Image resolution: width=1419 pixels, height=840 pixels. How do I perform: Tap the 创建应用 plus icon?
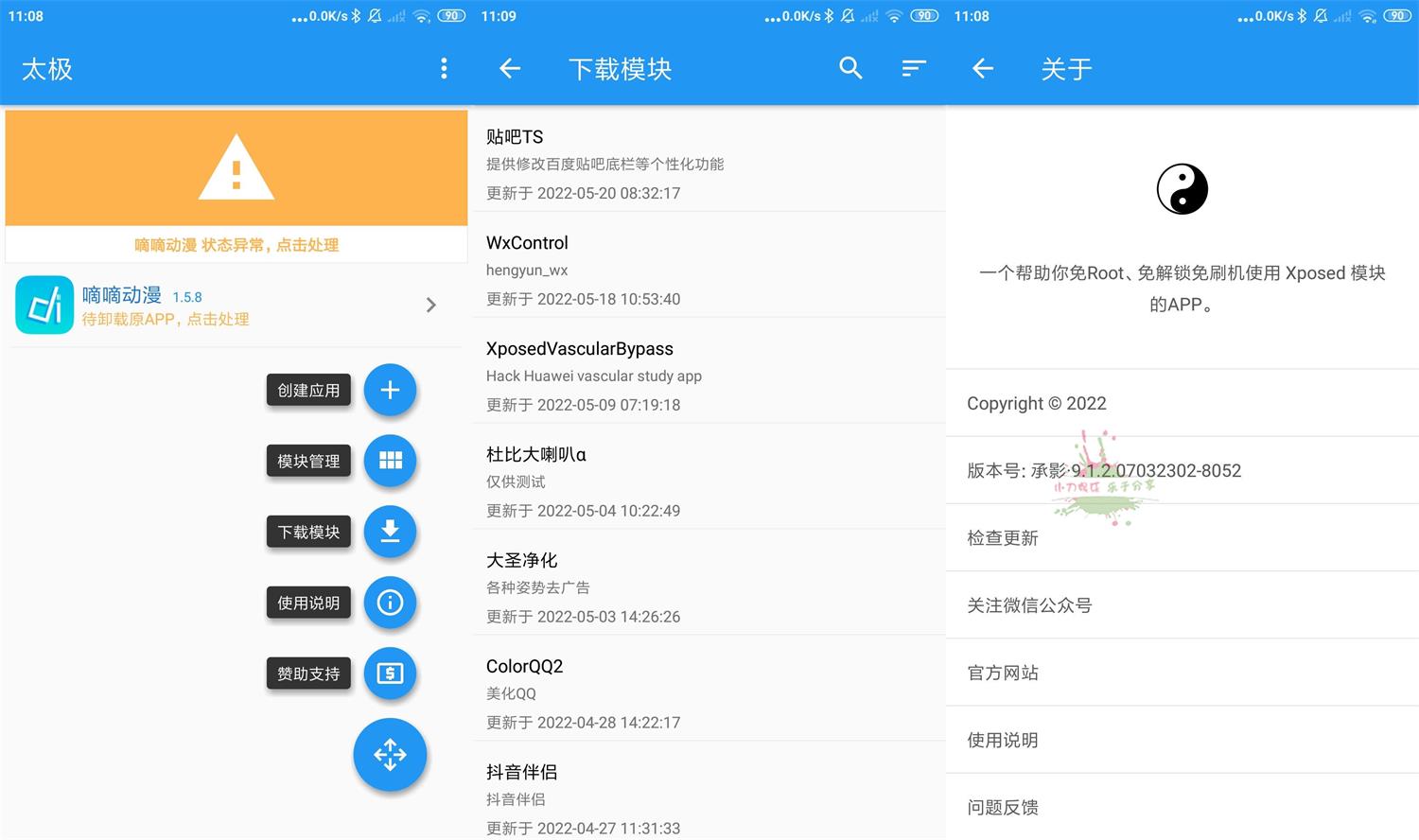click(390, 390)
